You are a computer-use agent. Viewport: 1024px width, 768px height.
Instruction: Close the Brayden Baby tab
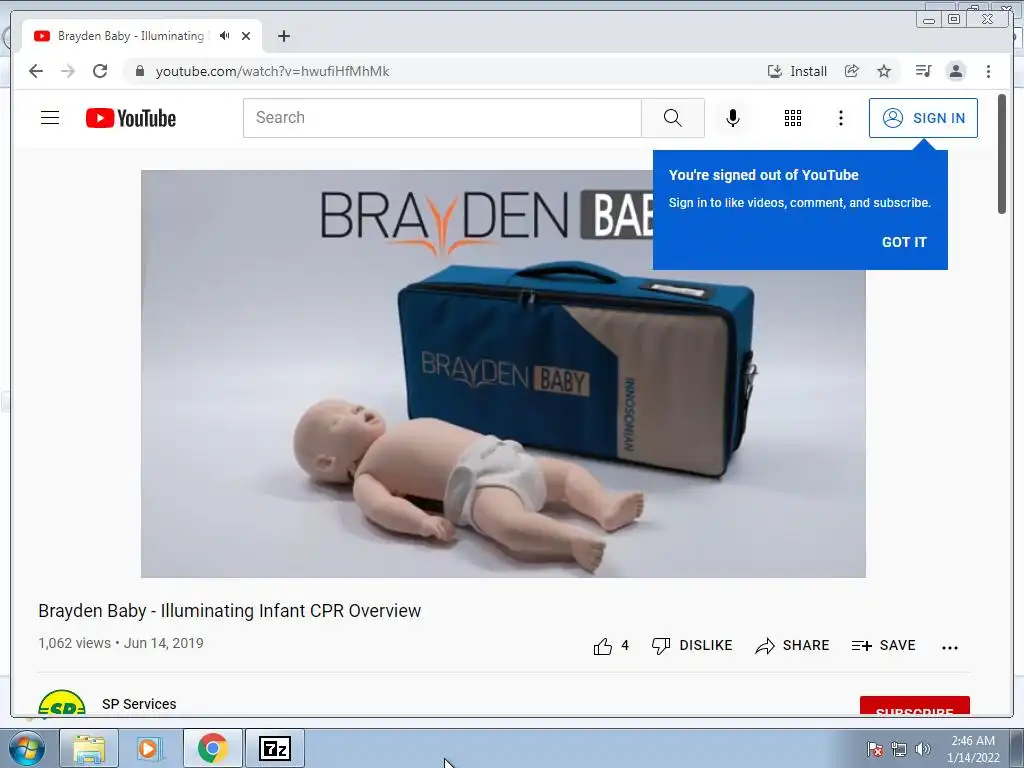[x=246, y=36]
